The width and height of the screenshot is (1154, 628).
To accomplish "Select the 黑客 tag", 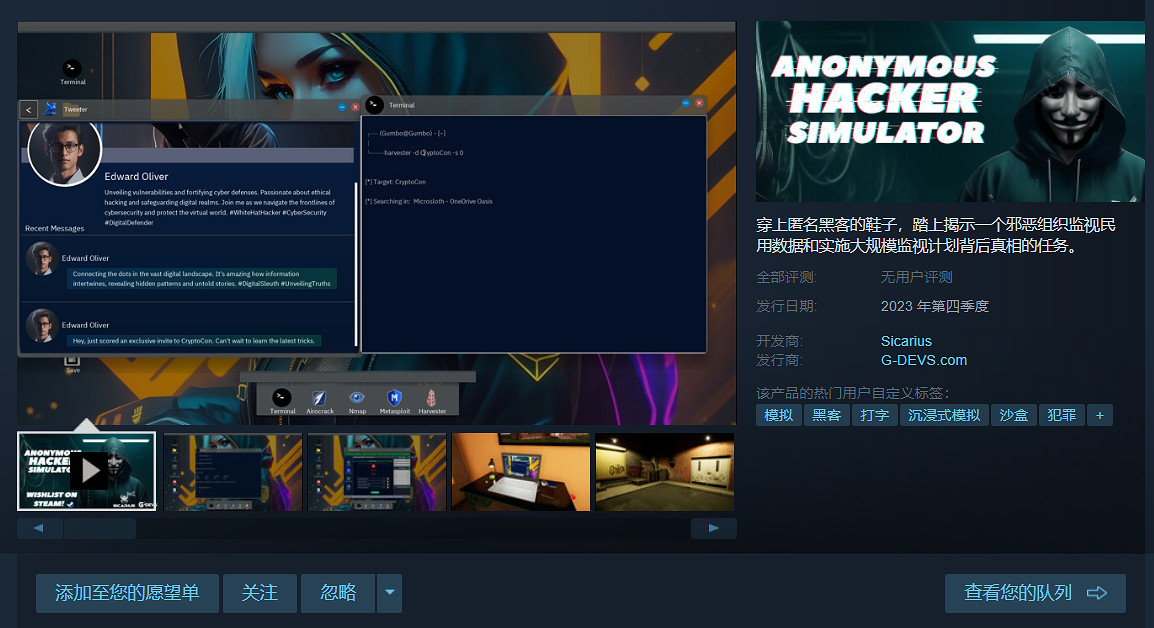I will 826,414.
